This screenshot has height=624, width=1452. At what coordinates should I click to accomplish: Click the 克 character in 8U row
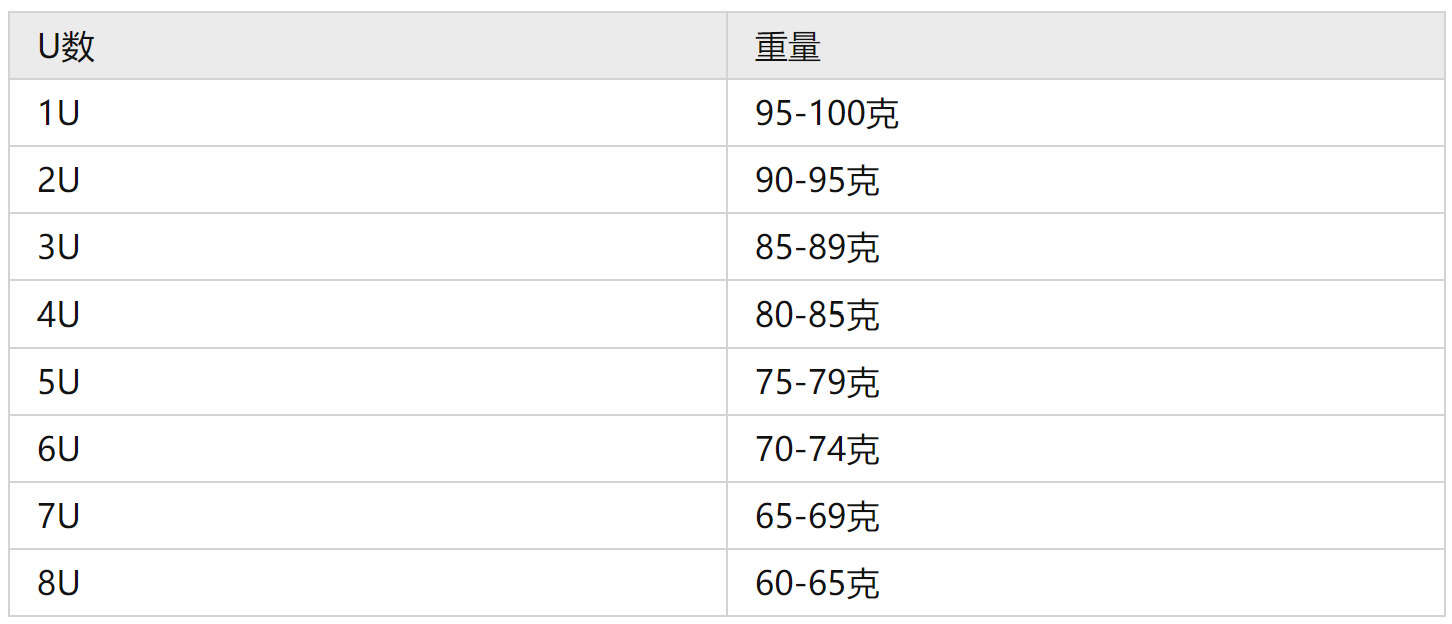pos(863,584)
